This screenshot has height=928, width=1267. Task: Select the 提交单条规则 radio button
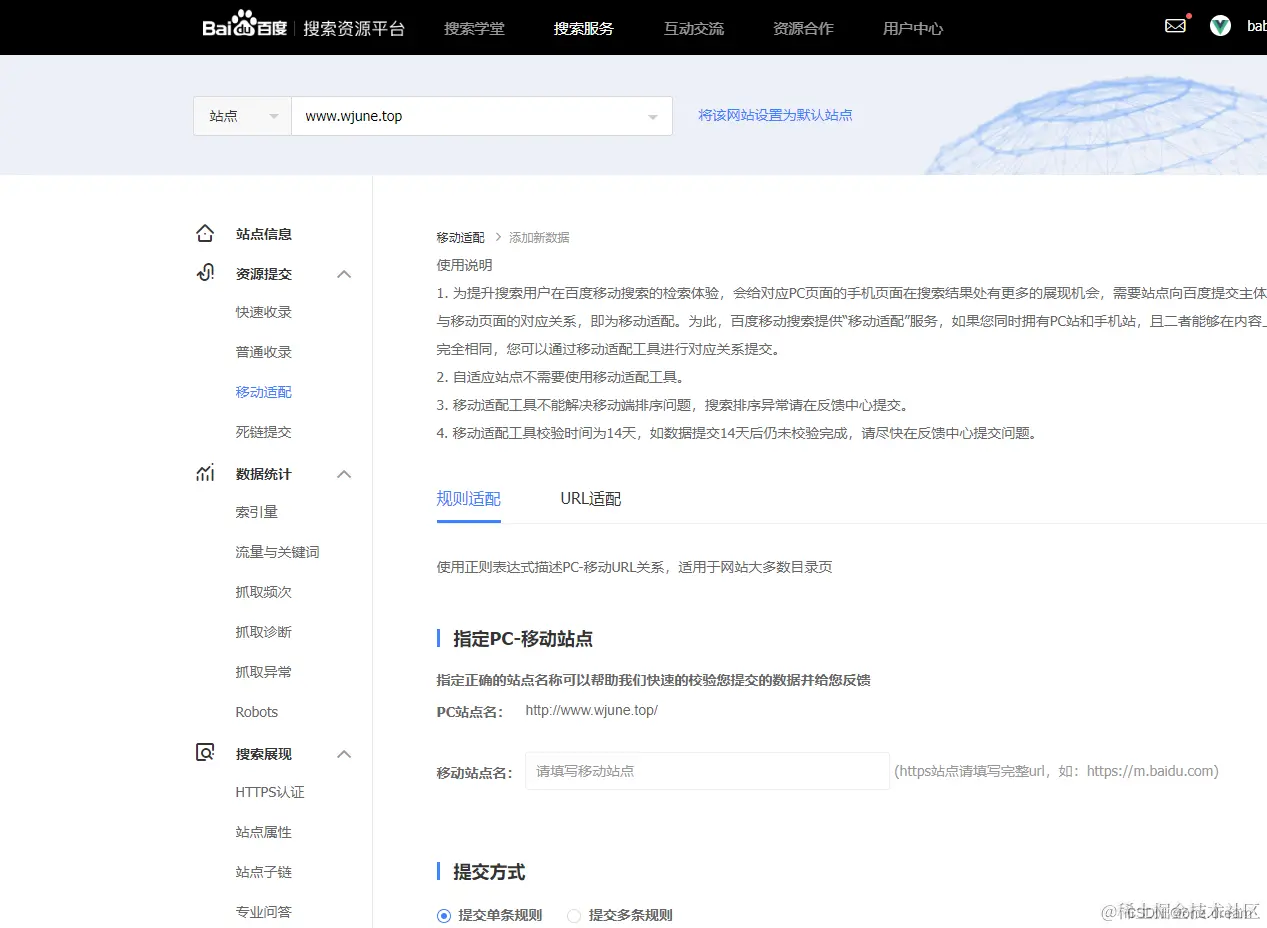[443, 915]
